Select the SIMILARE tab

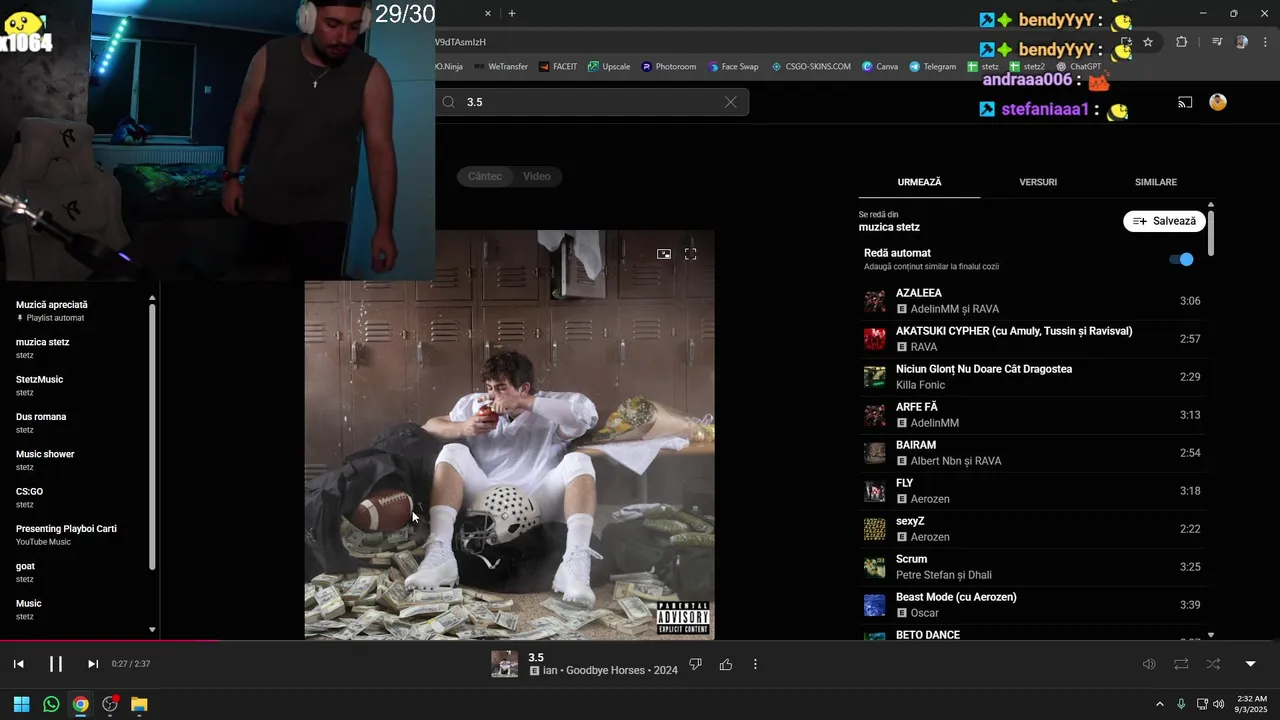[1156, 182]
